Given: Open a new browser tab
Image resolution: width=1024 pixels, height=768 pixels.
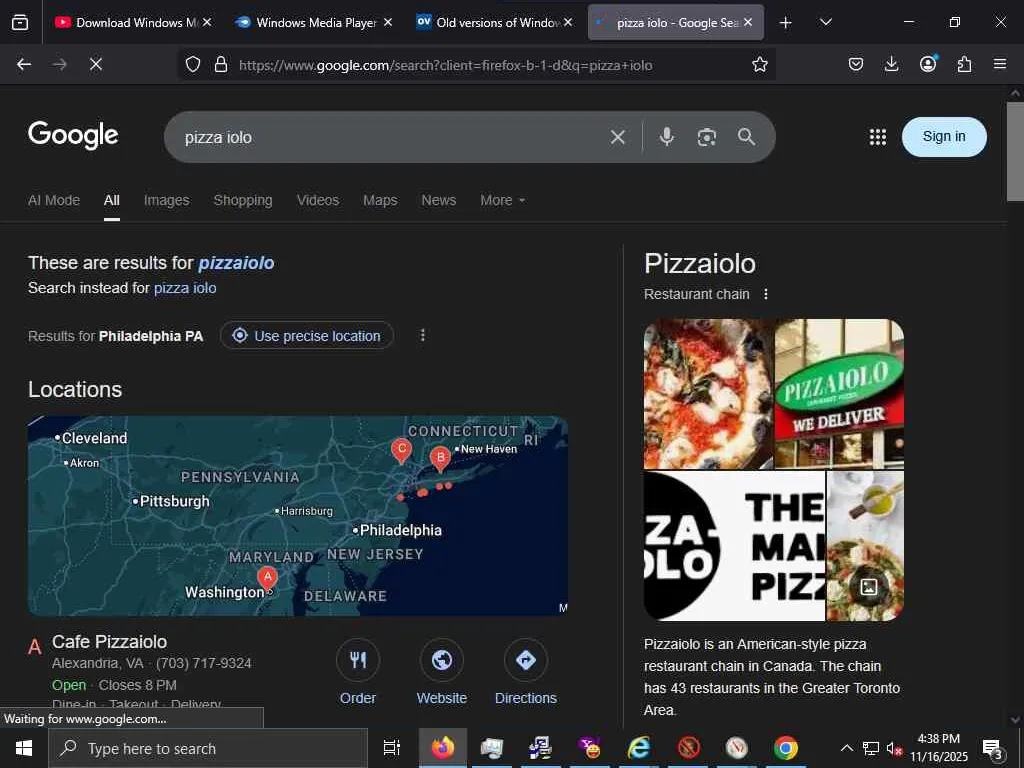Looking at the screenshot, I should click(x=786, y=22).
